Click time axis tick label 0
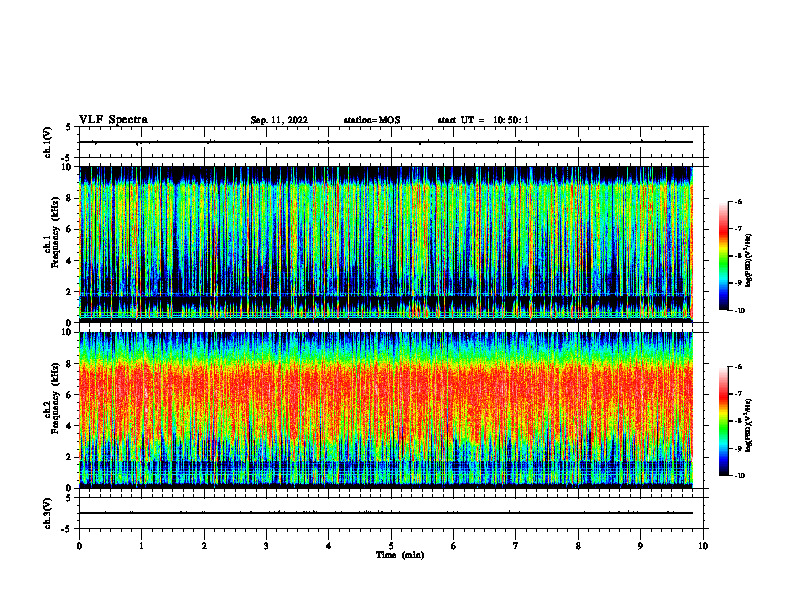The image size is (792, 612). coord(79,546)
